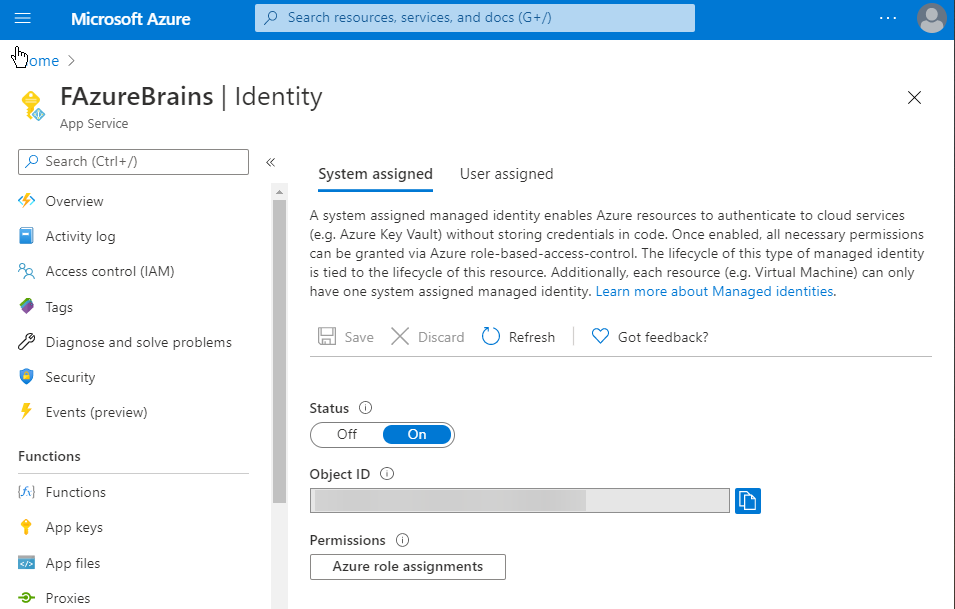955x609 pixels.
Task: Switch Status toggle to Off
Action: [347, 435]
